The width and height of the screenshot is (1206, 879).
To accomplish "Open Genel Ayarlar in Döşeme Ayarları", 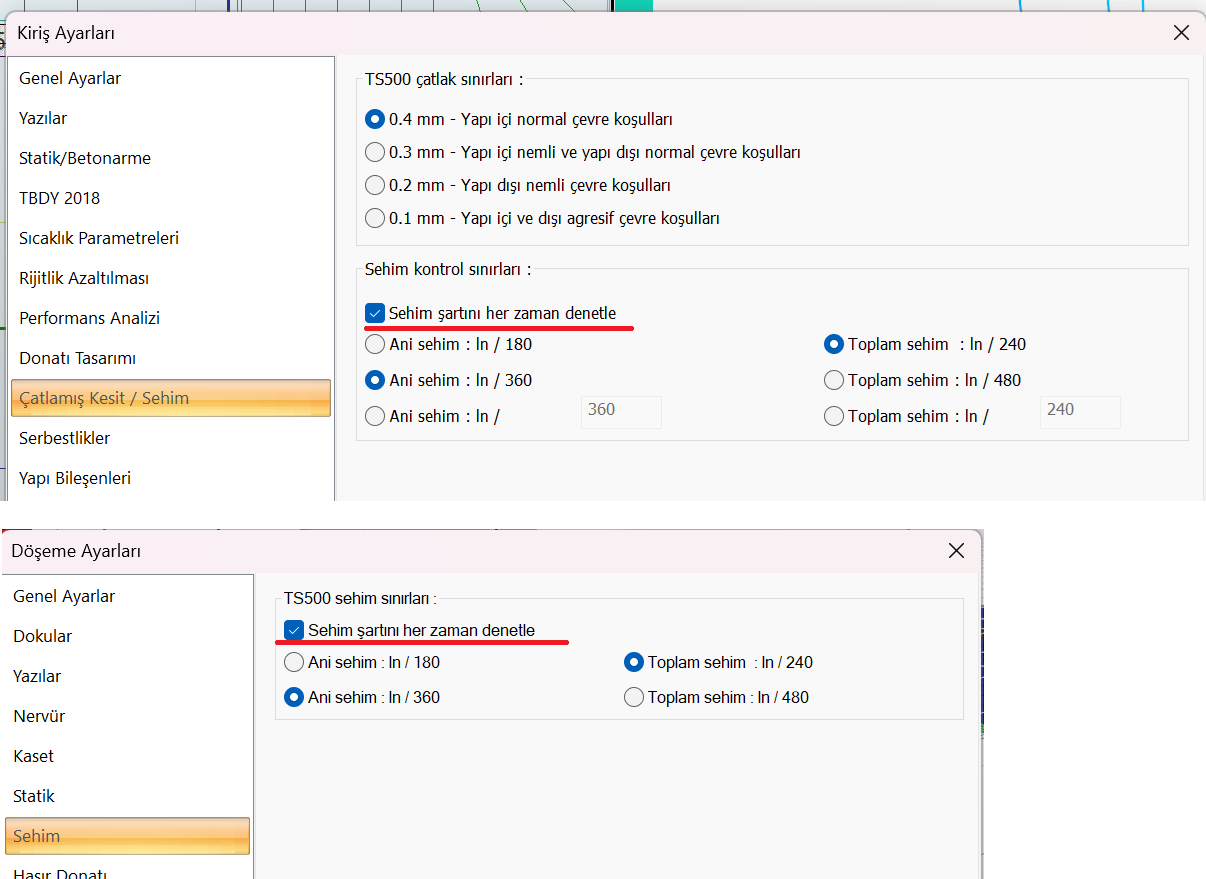I will click(127, 596).
